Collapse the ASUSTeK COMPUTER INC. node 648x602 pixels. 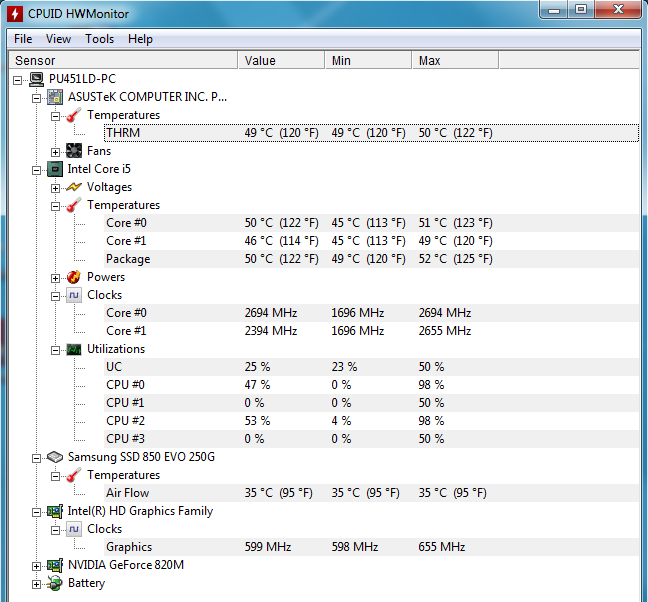tap(36, 98)
